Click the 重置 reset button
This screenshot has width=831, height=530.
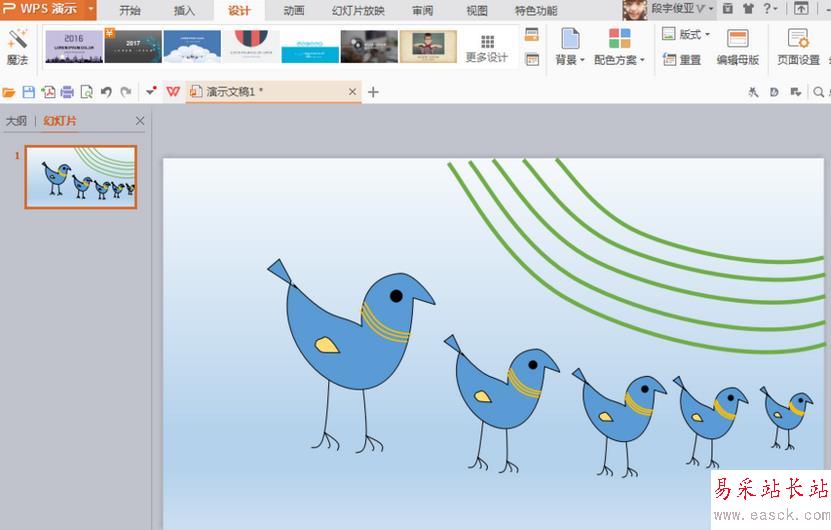pos(683,60)
